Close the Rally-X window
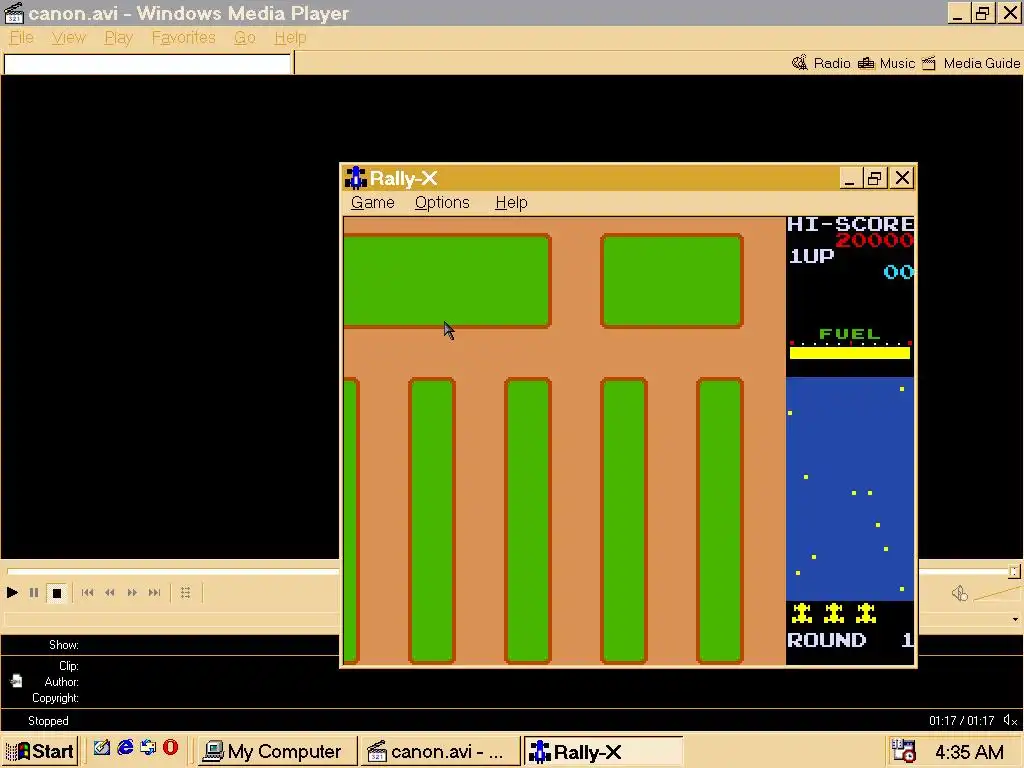Image resolution: width=1024 pixels, height=768 pixels. coord(903,178)
